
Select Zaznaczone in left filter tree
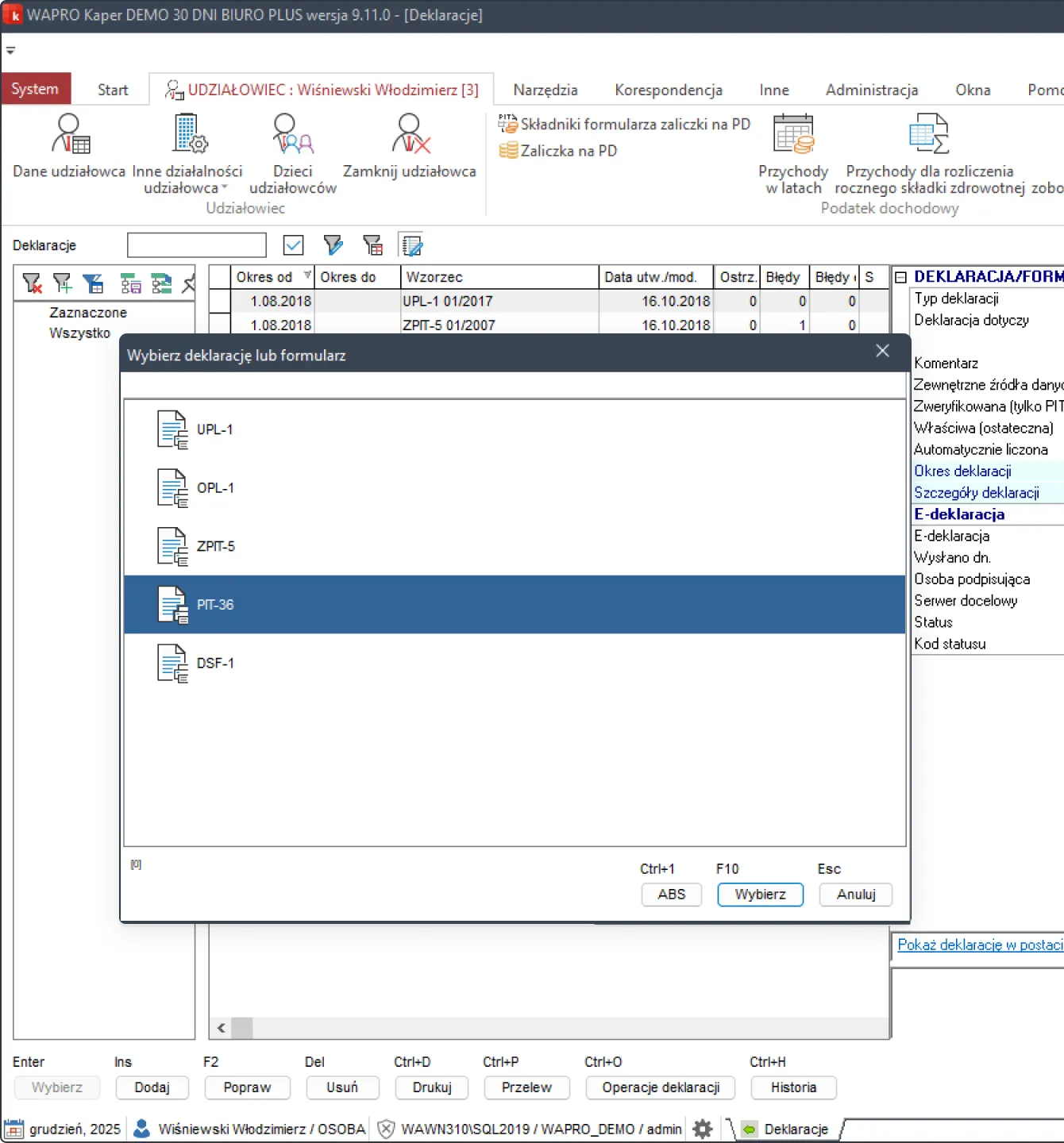click(x=88, y=313)
